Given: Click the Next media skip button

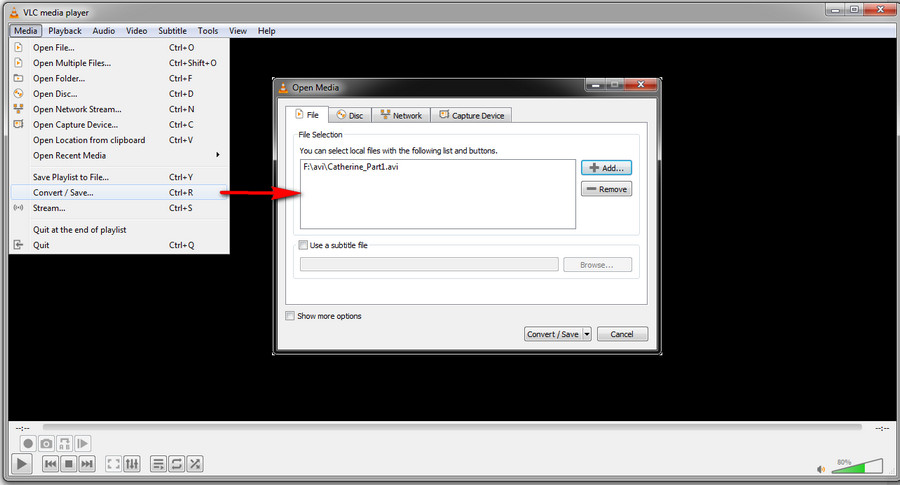Looking at the screenshot, I should pyautogui.click(x=87, y=464).
